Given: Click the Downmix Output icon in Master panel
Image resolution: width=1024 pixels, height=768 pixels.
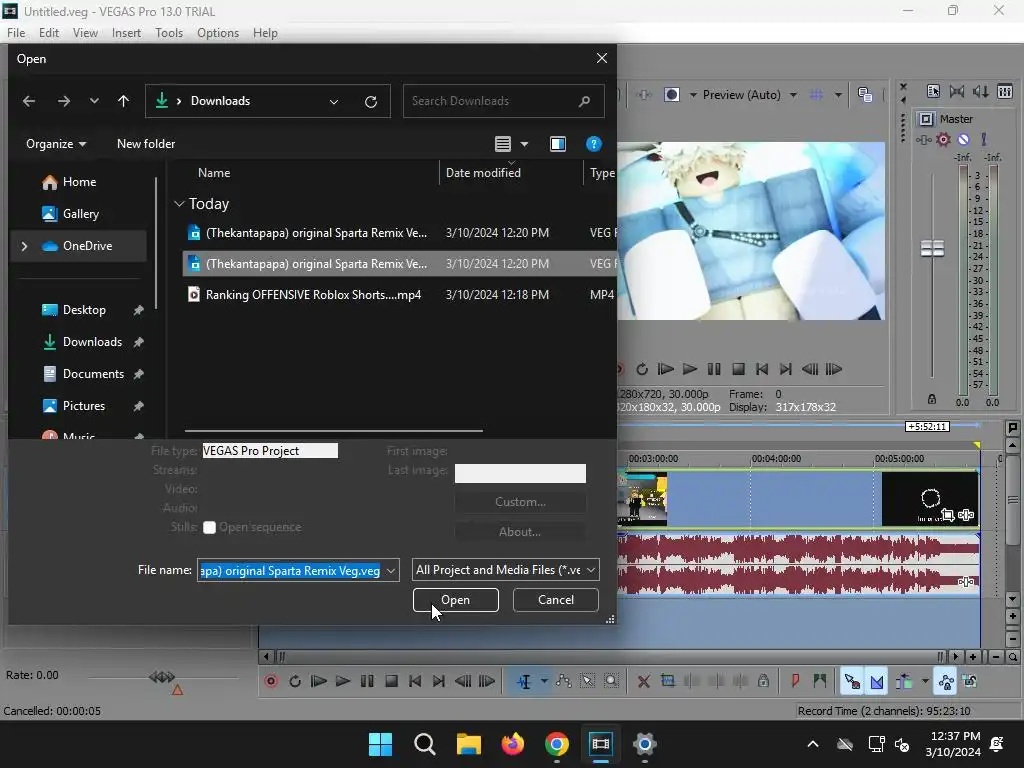Looking at the screenshot, I should click(957, 91).
